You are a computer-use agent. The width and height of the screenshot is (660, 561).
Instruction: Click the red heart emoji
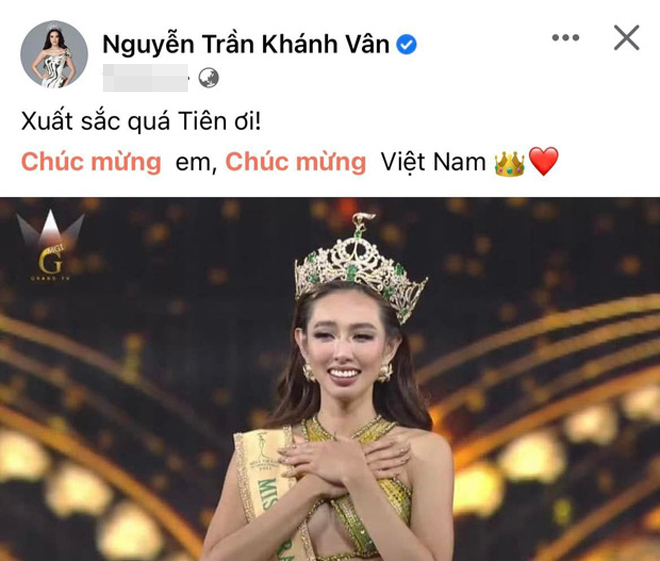pyautogui.click(x=543, y=161)
